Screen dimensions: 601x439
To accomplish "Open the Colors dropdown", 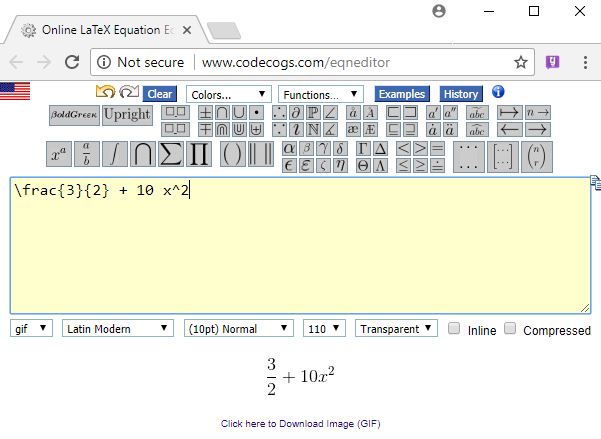I will pyautogui.click(x=227, y=94).
